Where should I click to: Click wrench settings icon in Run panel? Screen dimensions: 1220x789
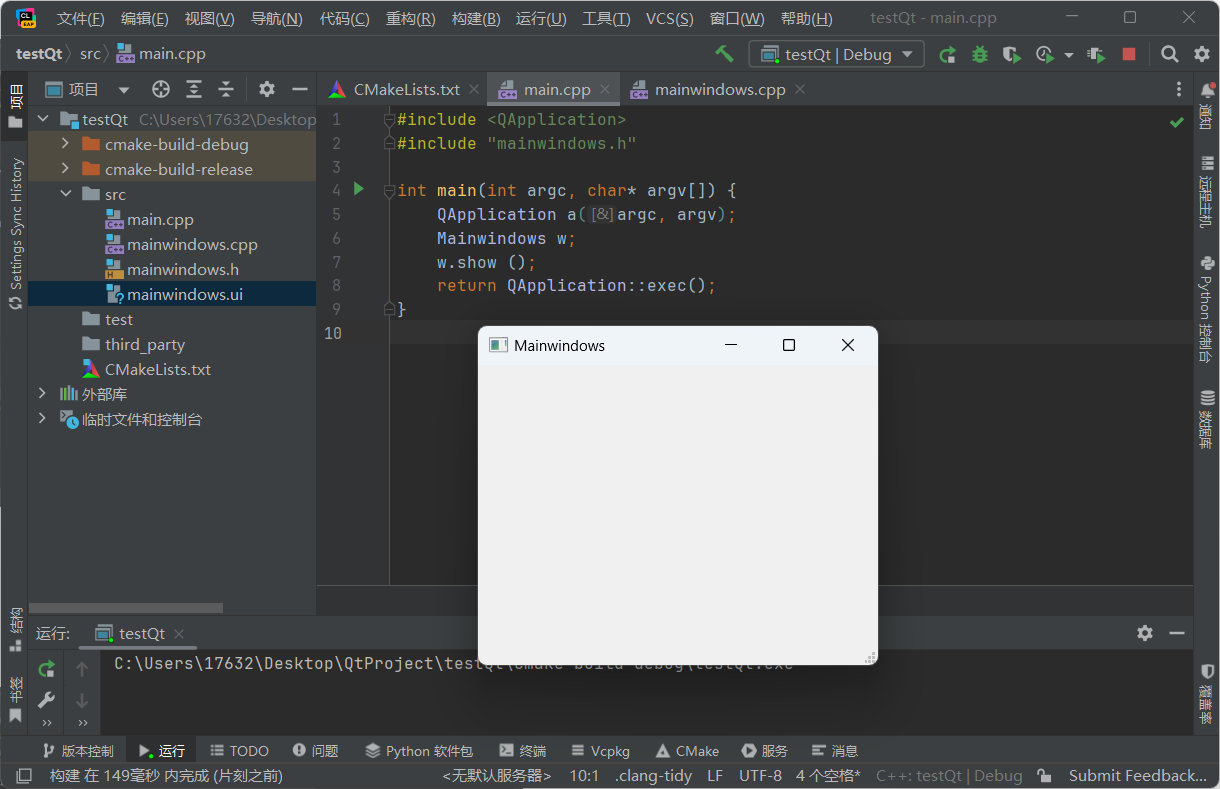(46, 699)
